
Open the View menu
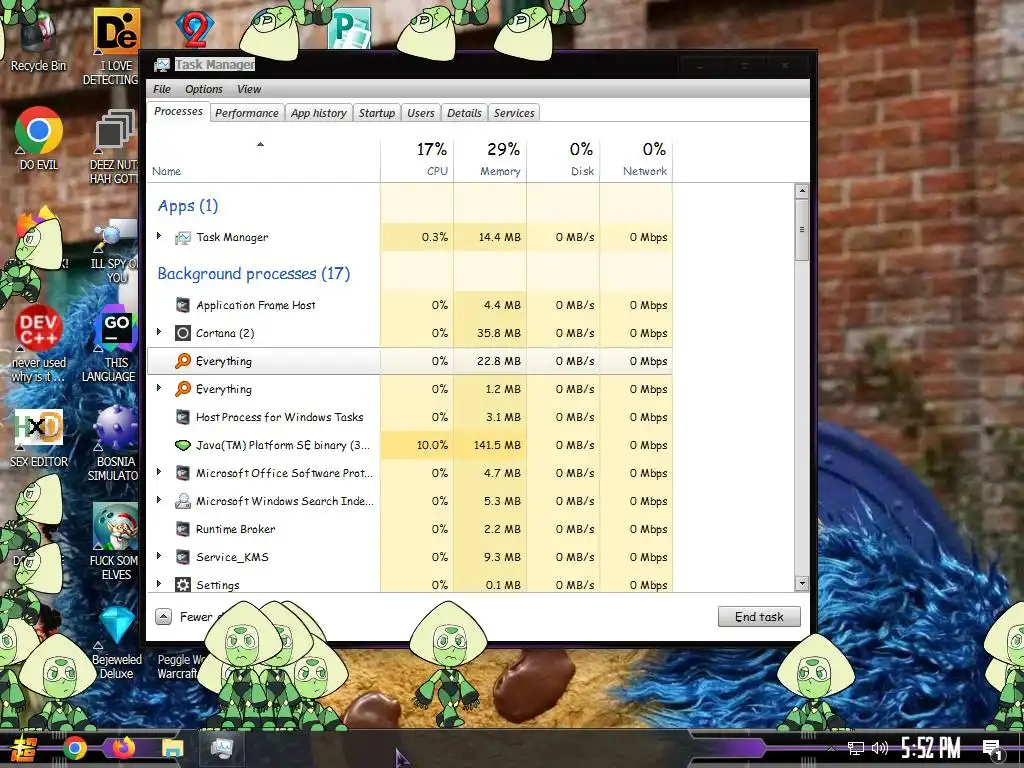[x=249, y=89]
